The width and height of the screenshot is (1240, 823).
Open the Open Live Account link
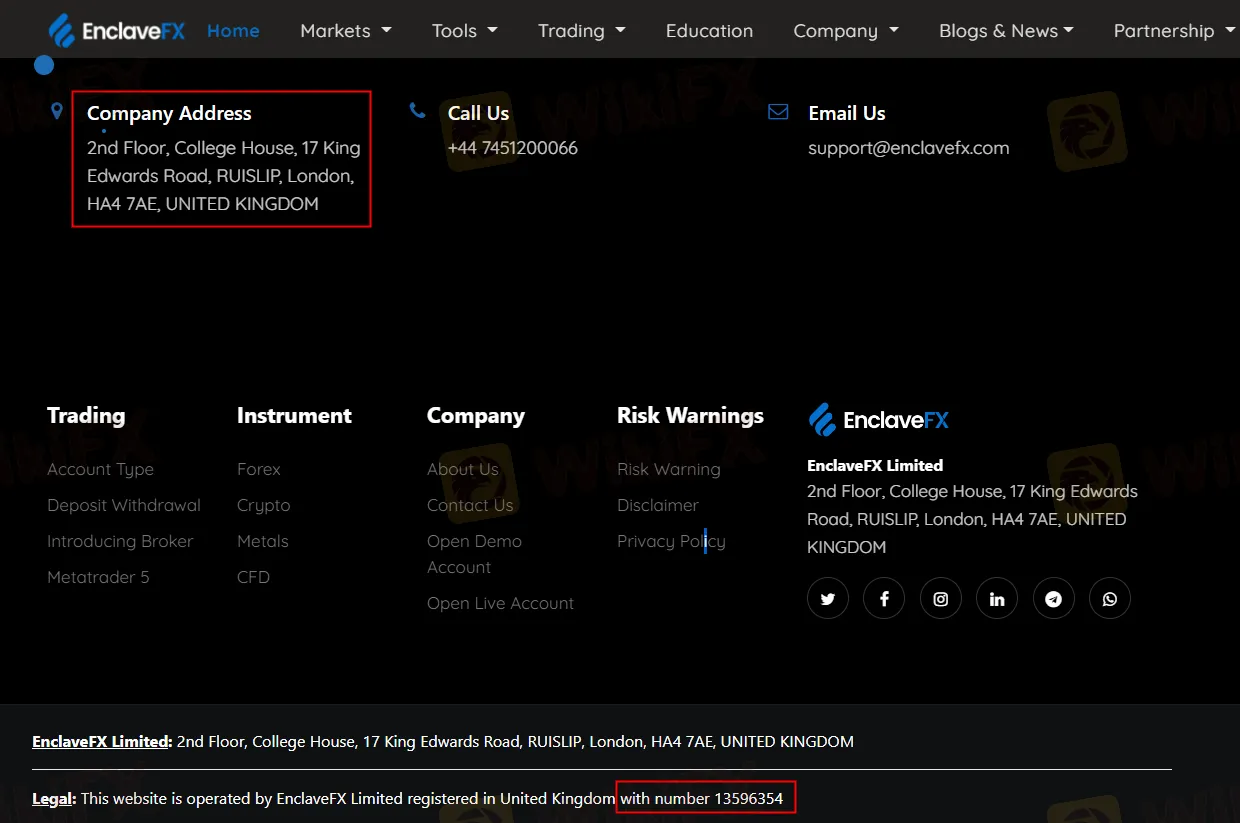(x=500, y=603)
